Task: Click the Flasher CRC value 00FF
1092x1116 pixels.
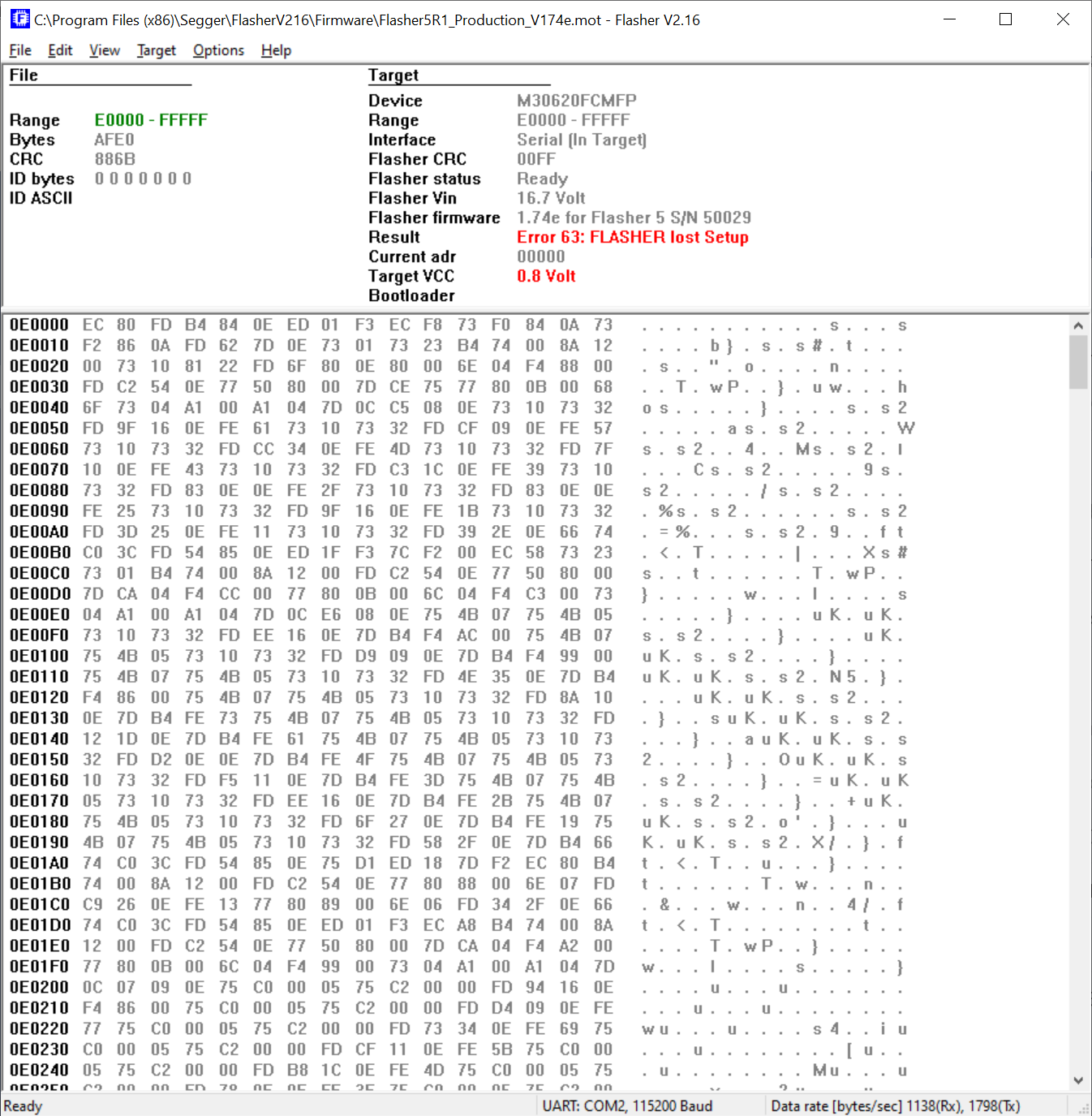Action: (536, 159)
